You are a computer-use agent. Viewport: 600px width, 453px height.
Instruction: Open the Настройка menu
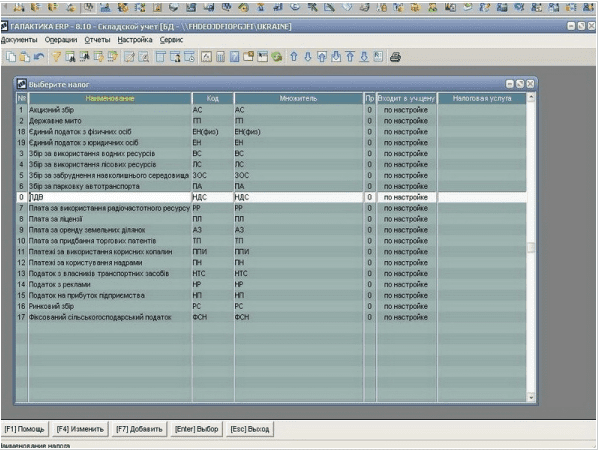[135, 39]
